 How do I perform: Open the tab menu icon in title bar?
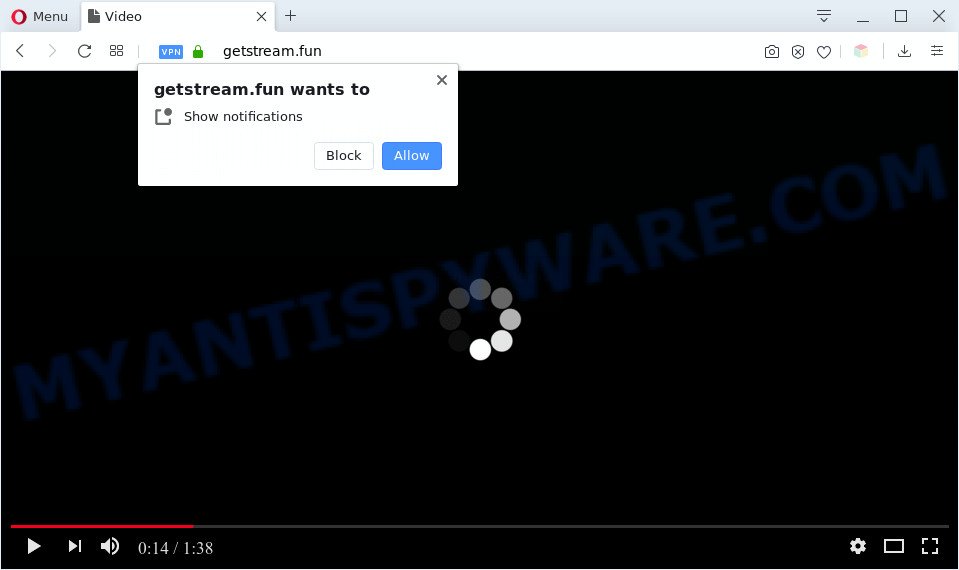(824, 16)
